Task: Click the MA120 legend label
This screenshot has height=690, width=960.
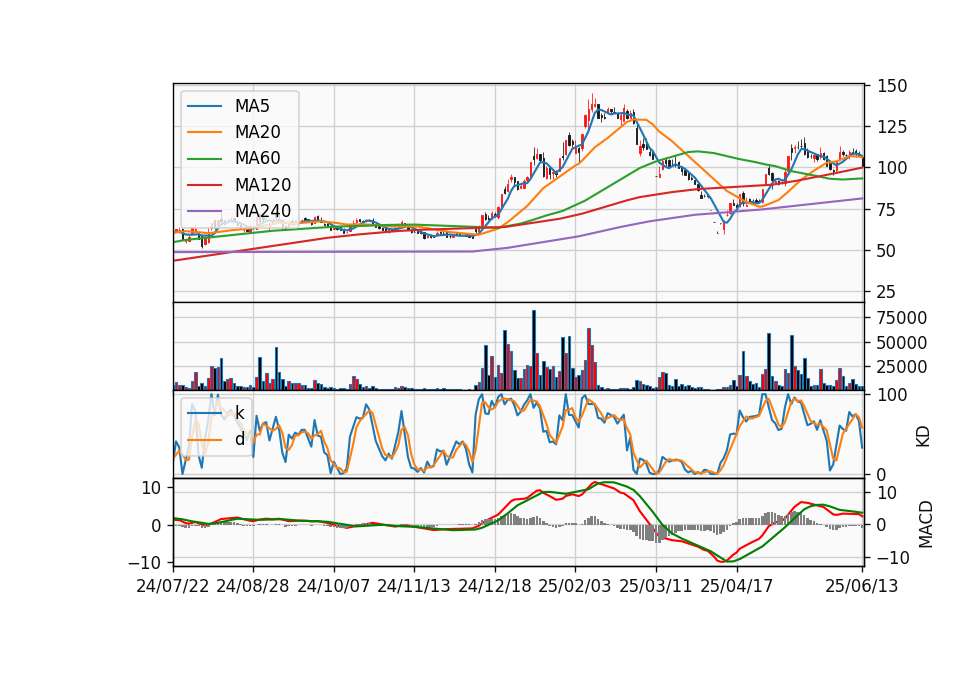Action: tap(263, 185)
